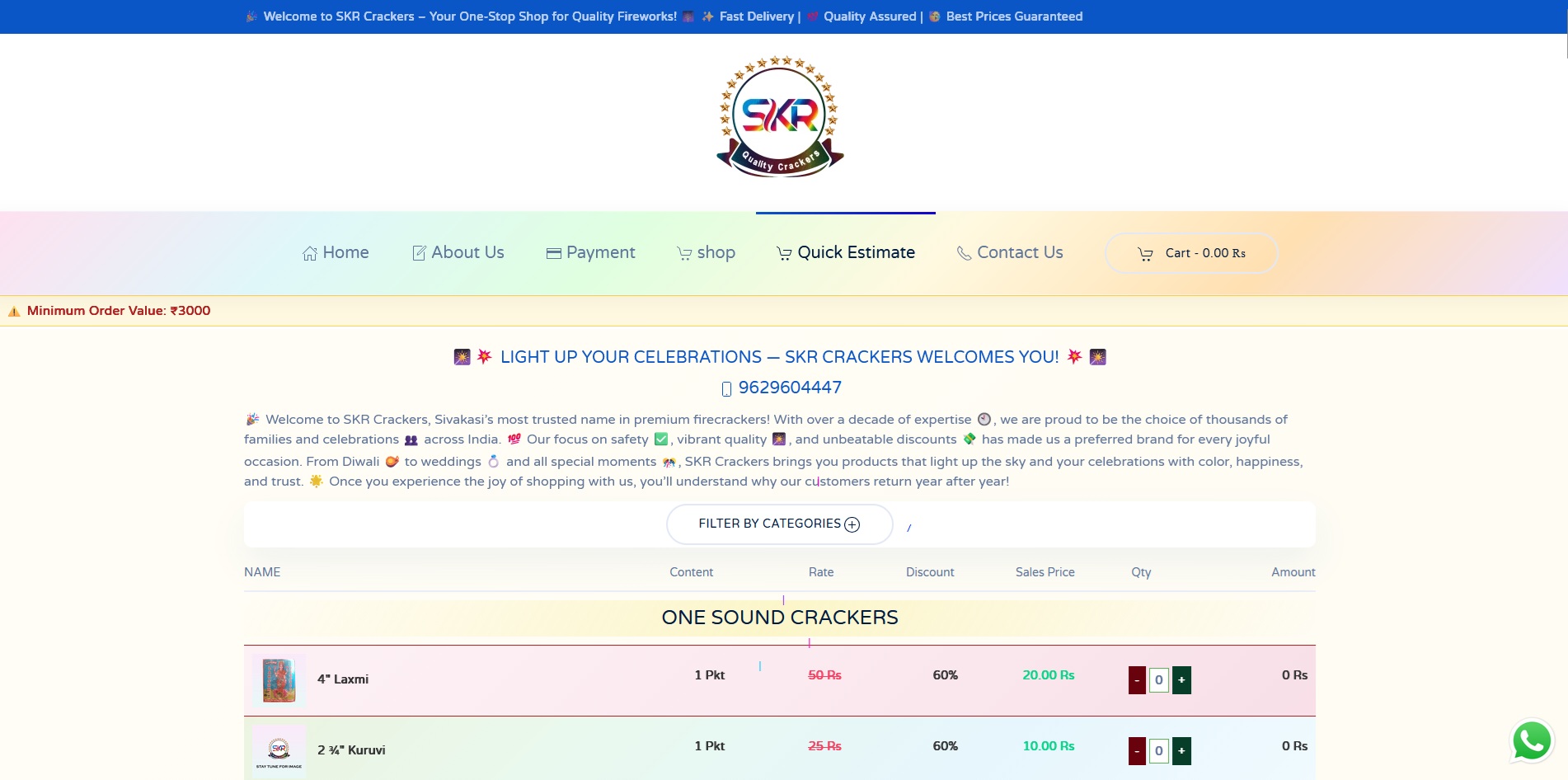Click the mobile phone icon beside 9629604447
This screenshot has height=780, width=1568.
tap(726, 388)
